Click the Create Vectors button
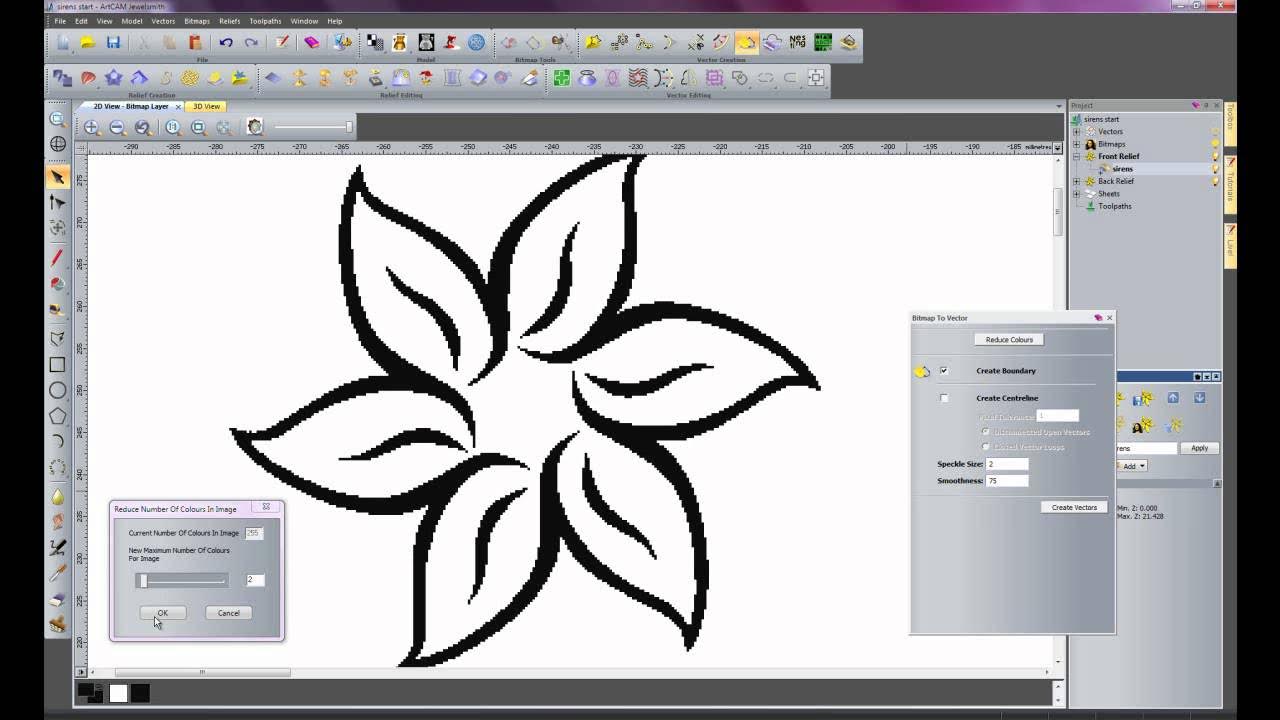This screenshot has width=1280, height=720. pos(1074,507)
